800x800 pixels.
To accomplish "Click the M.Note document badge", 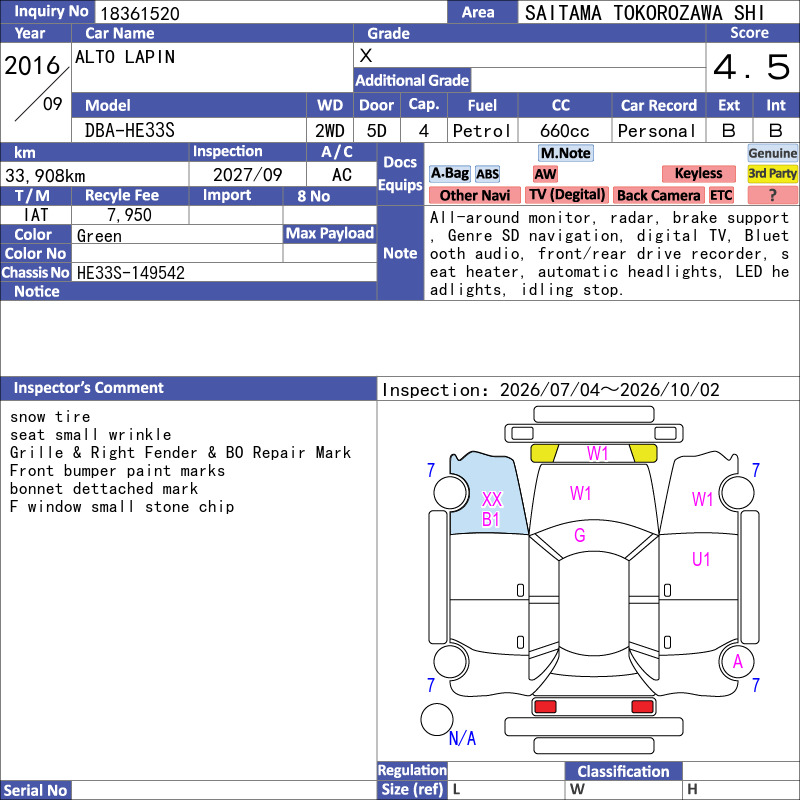I will 565,153.
